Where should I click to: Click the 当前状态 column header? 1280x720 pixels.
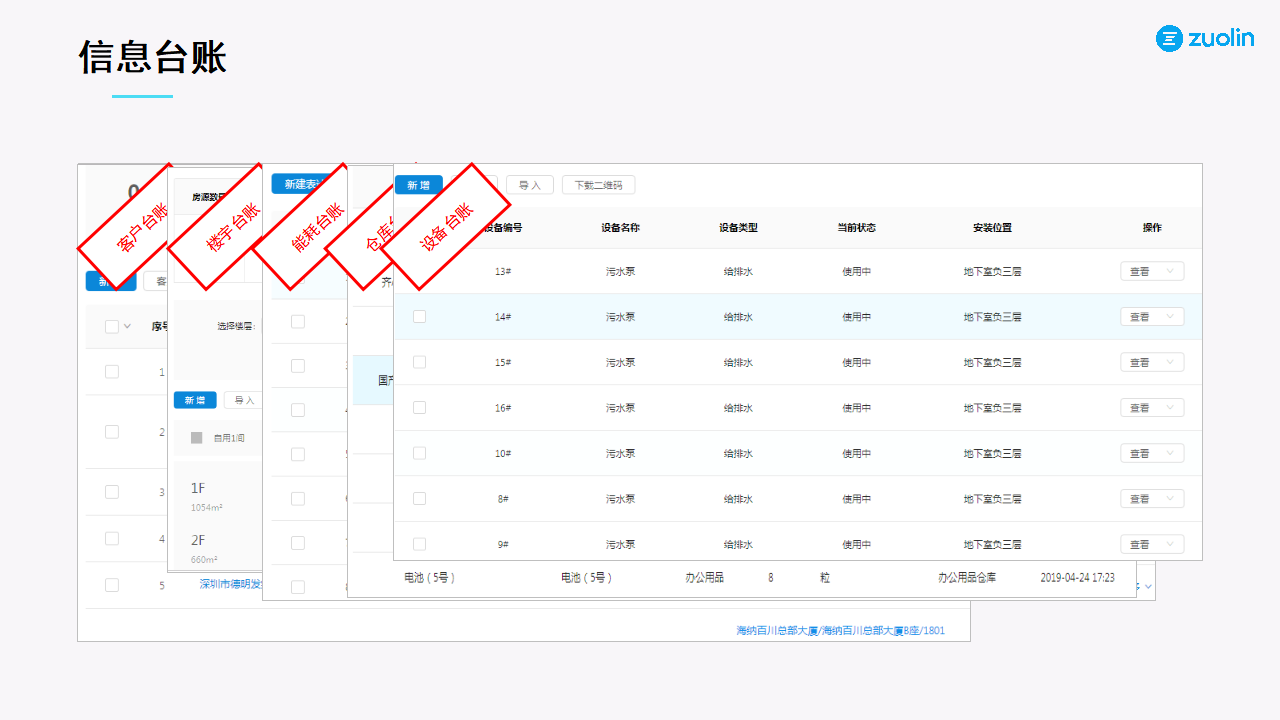(856, 228)
